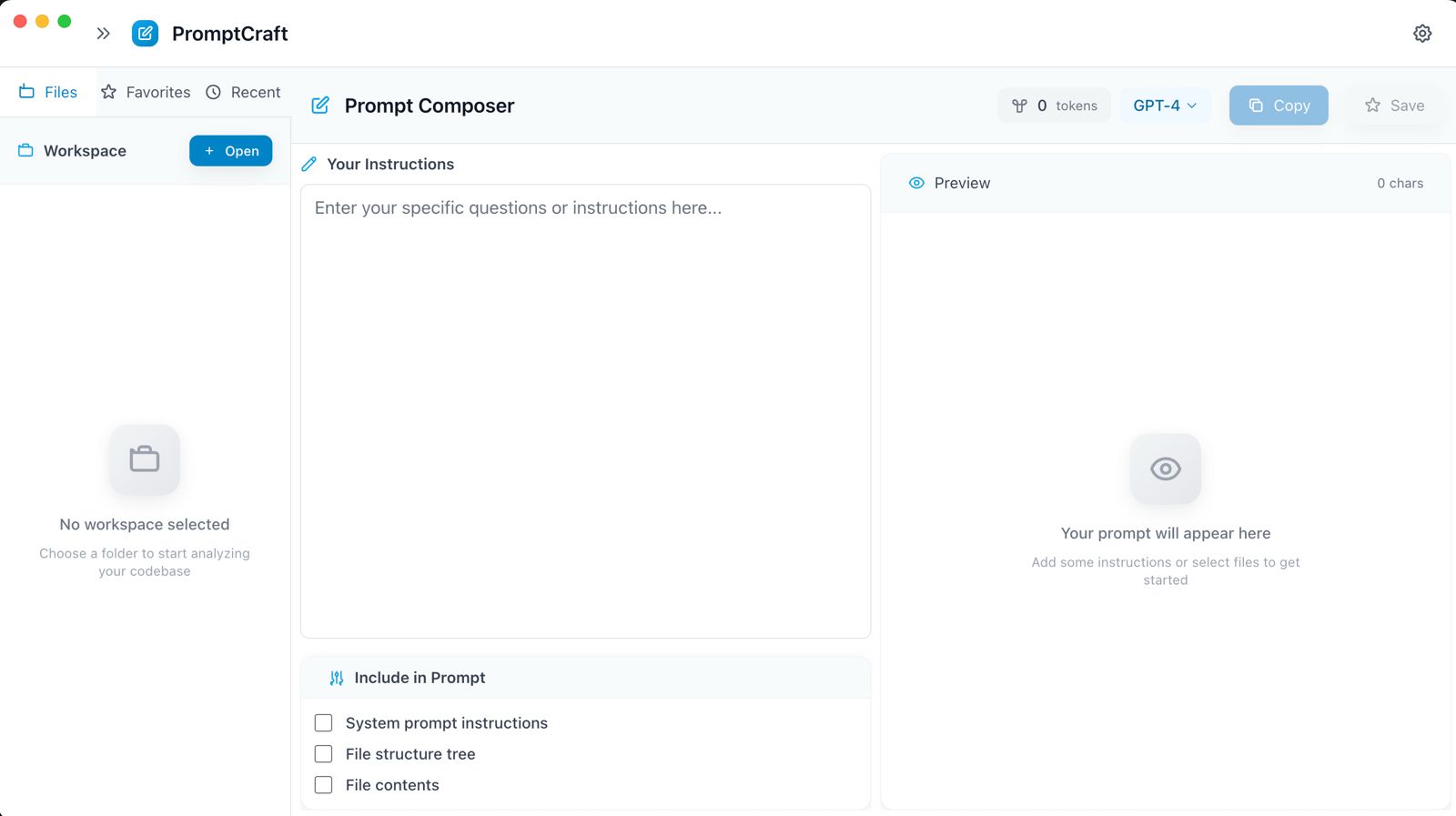Switch to the Favorites tab
The height and width of the screenshot is (816, 1456).
[146, 92]
